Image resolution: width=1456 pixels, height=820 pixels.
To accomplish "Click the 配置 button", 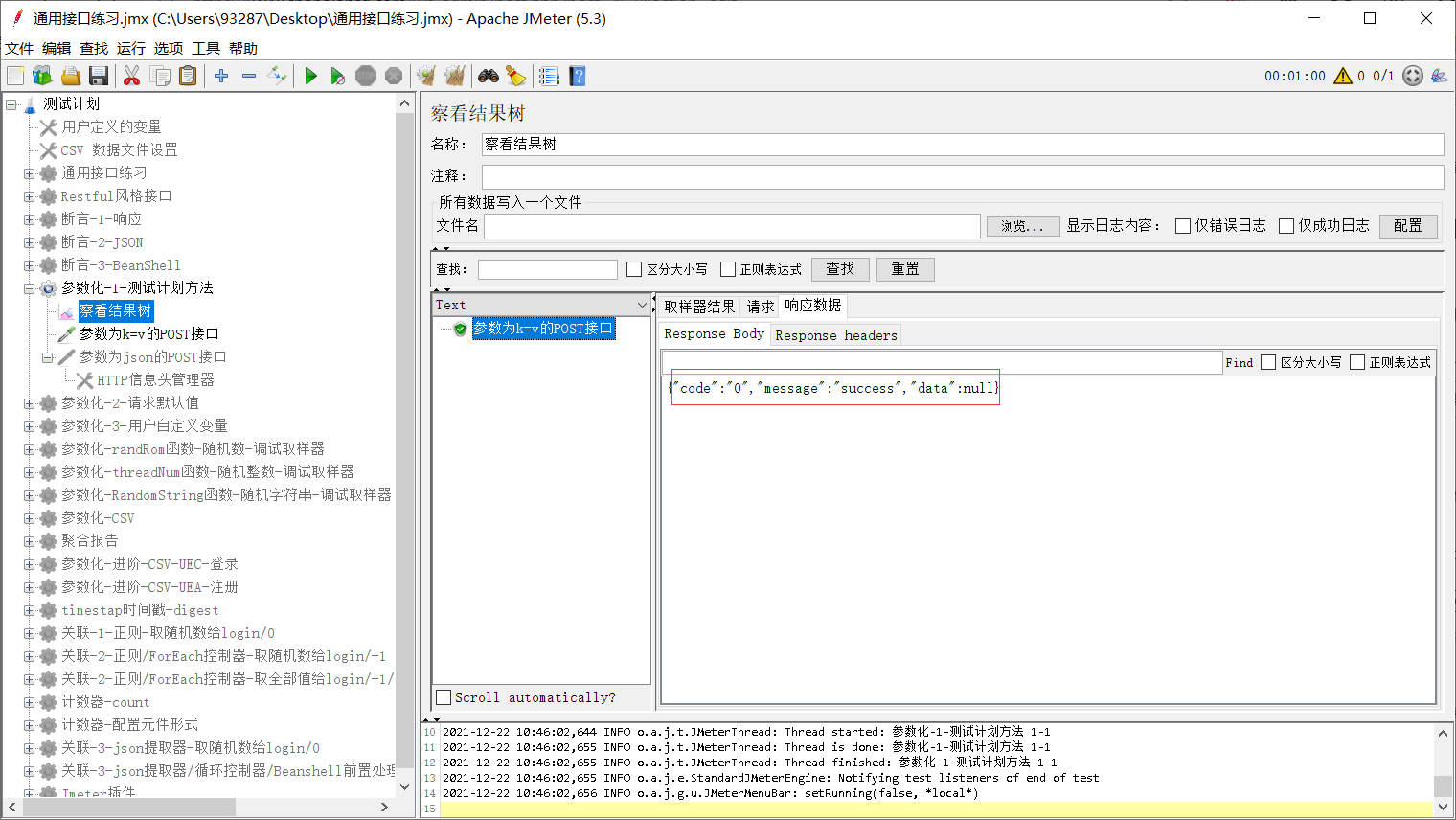I will pyautogui.click(x=1408, y=225).
